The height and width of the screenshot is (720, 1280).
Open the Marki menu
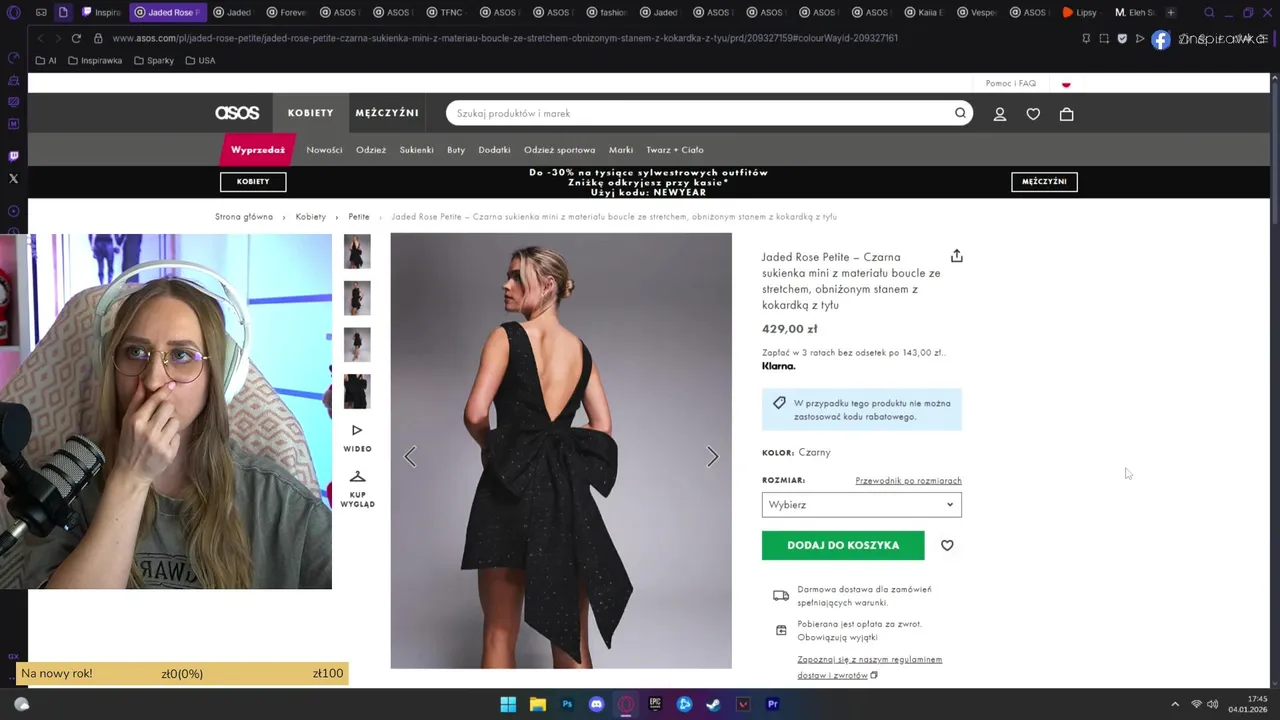(x=621, y=150)
